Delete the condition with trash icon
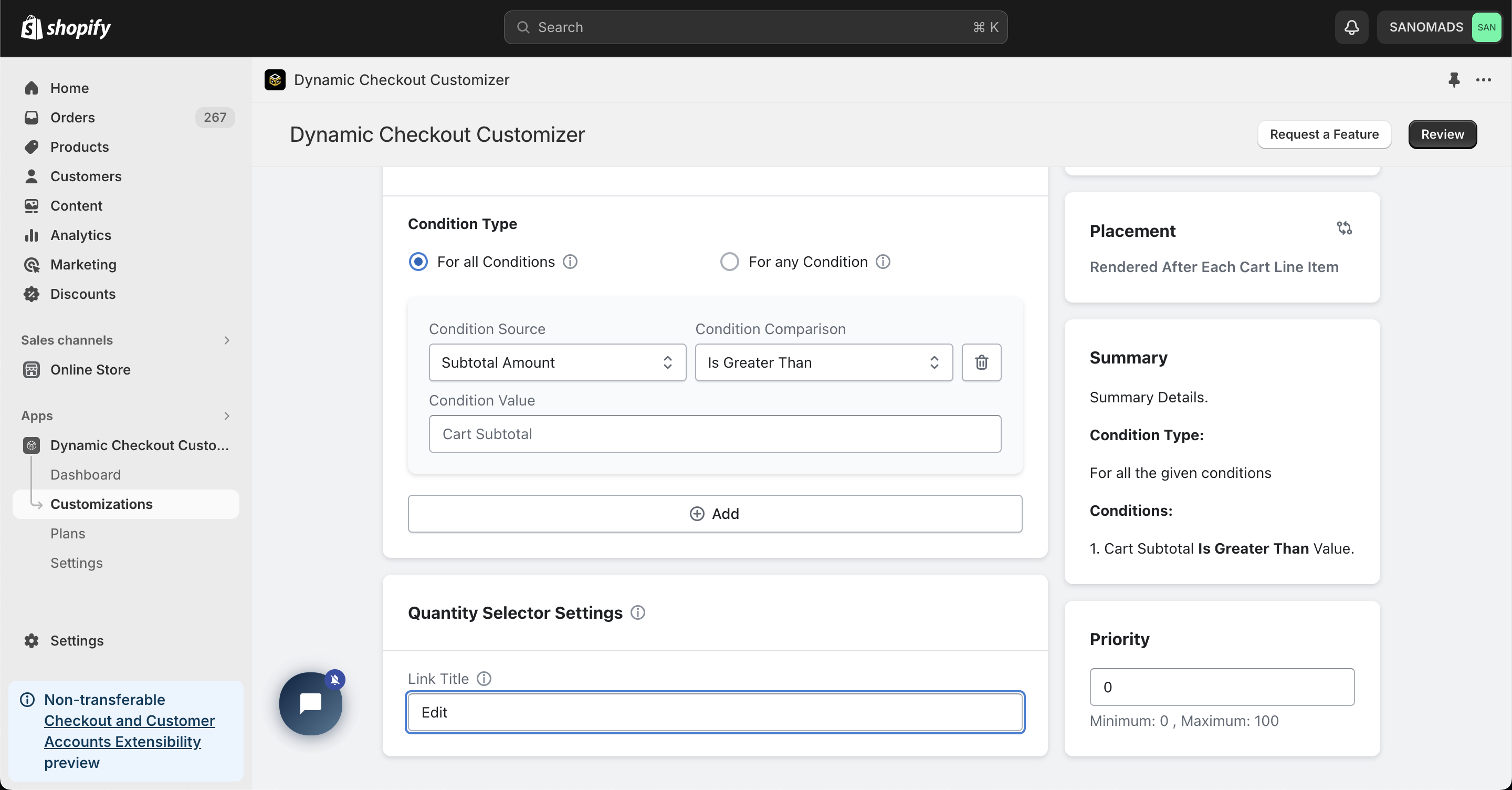The width and height of the screenshot is (1512, 790). pyautogui.click(x=981, y=362)
